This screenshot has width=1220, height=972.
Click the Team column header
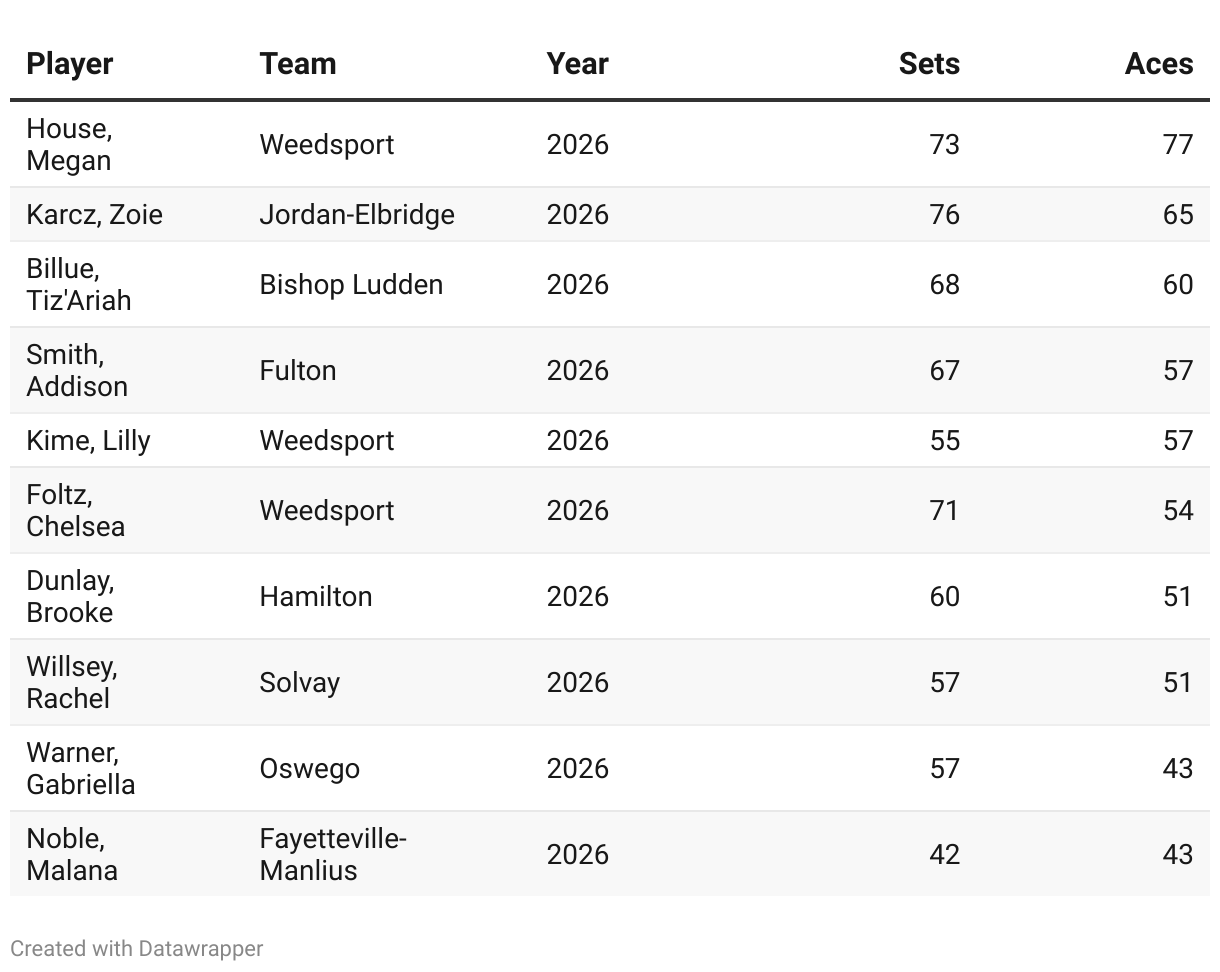[x=297, y=64]
